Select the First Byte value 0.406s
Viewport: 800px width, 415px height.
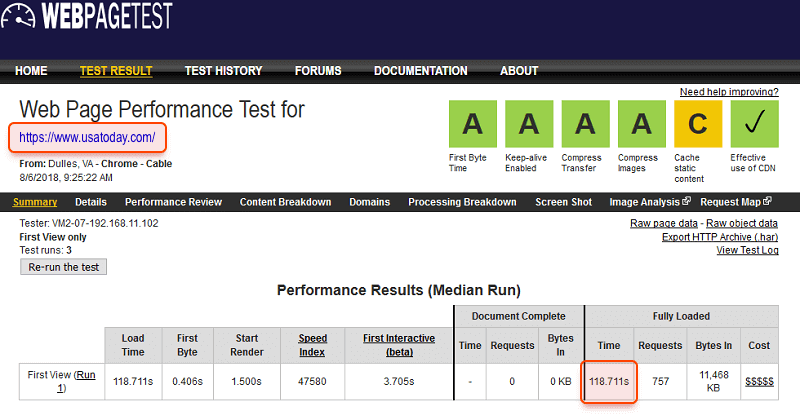click(187, 381)
